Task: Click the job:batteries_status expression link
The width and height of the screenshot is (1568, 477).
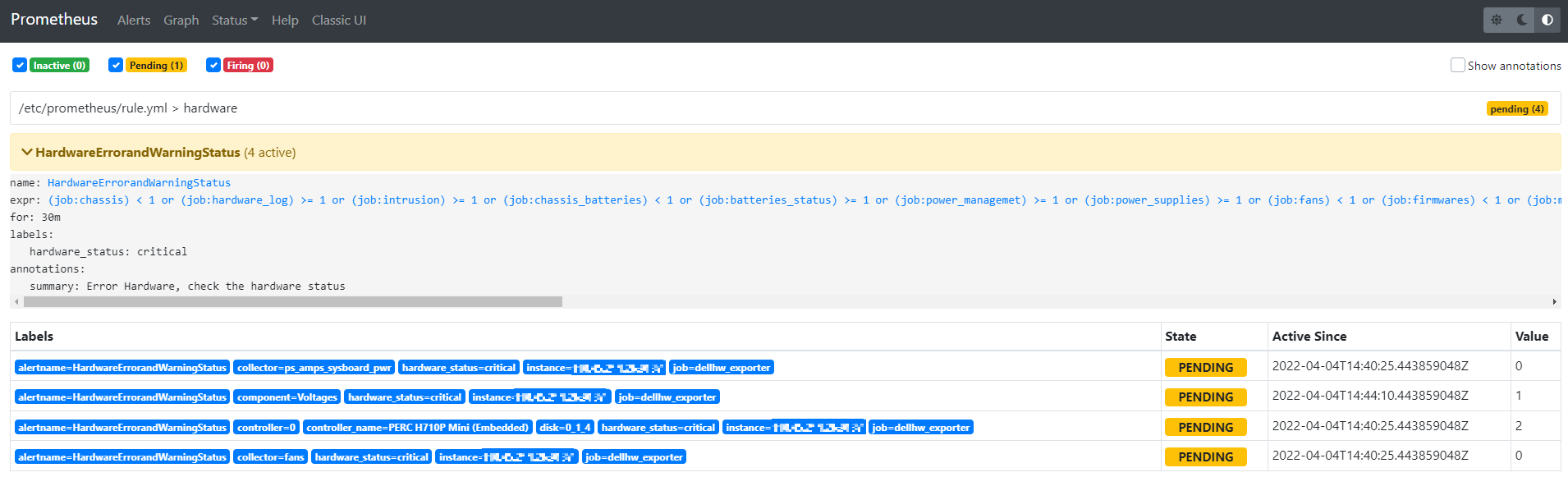Action: pos(768,200)
